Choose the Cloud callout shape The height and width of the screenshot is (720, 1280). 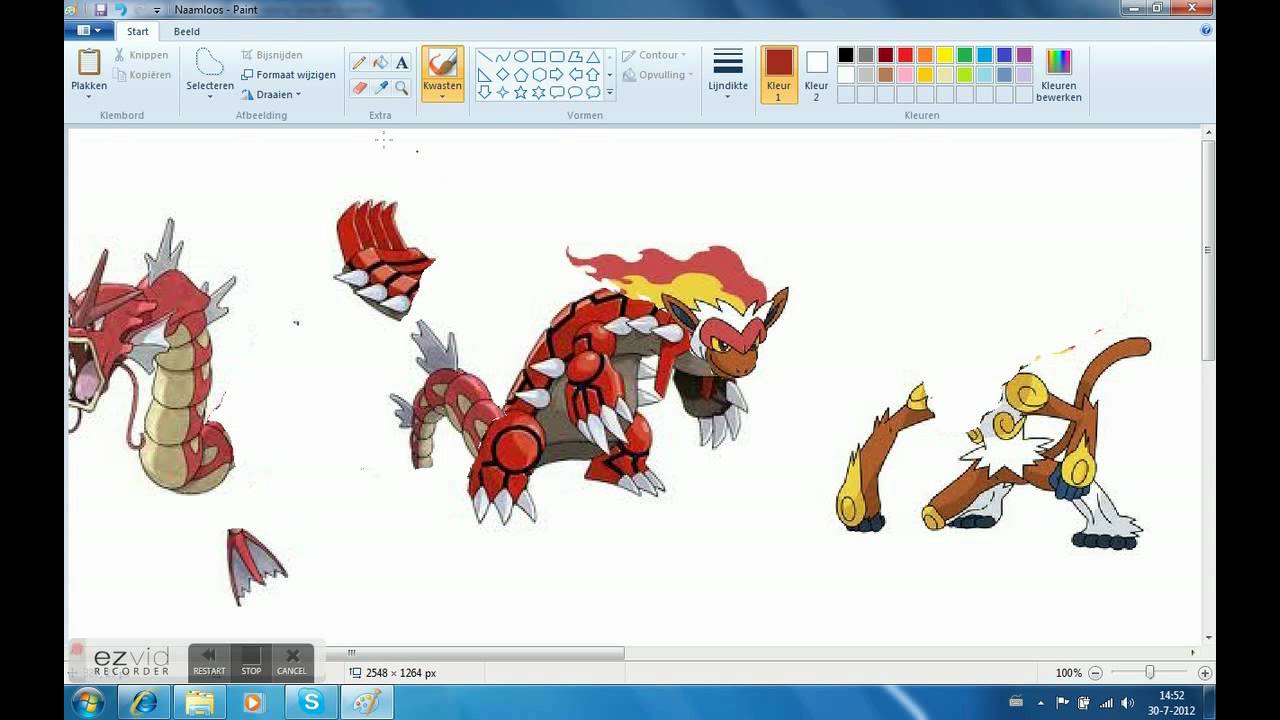click(x=593, y=92)
